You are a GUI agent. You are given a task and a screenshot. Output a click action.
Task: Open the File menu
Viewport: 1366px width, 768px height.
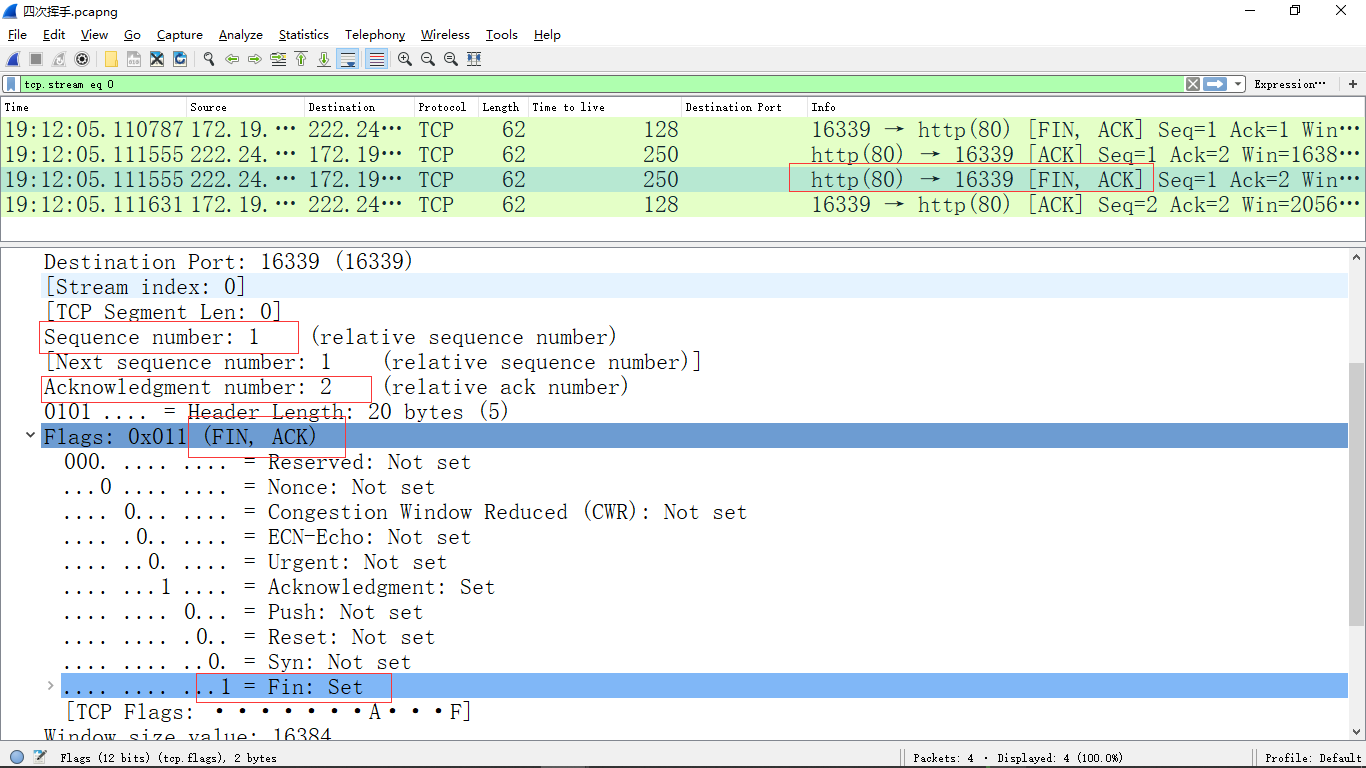pyautogui.click(x=17, y=34)
